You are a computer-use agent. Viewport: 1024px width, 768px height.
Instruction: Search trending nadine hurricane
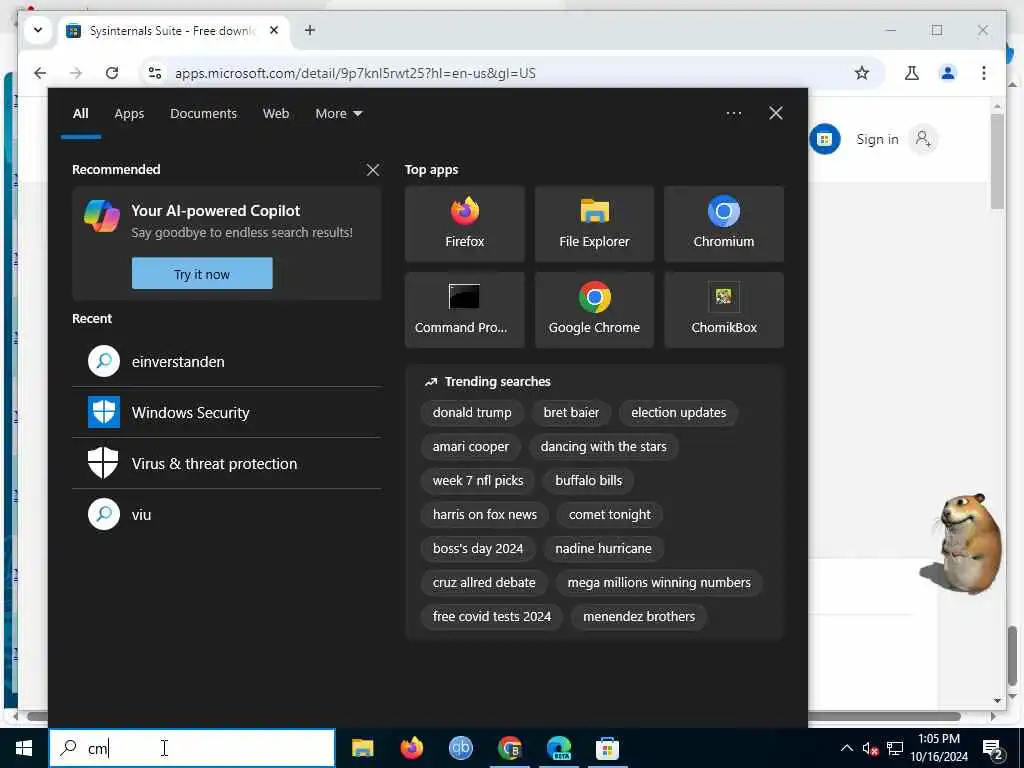pos(603,549)
